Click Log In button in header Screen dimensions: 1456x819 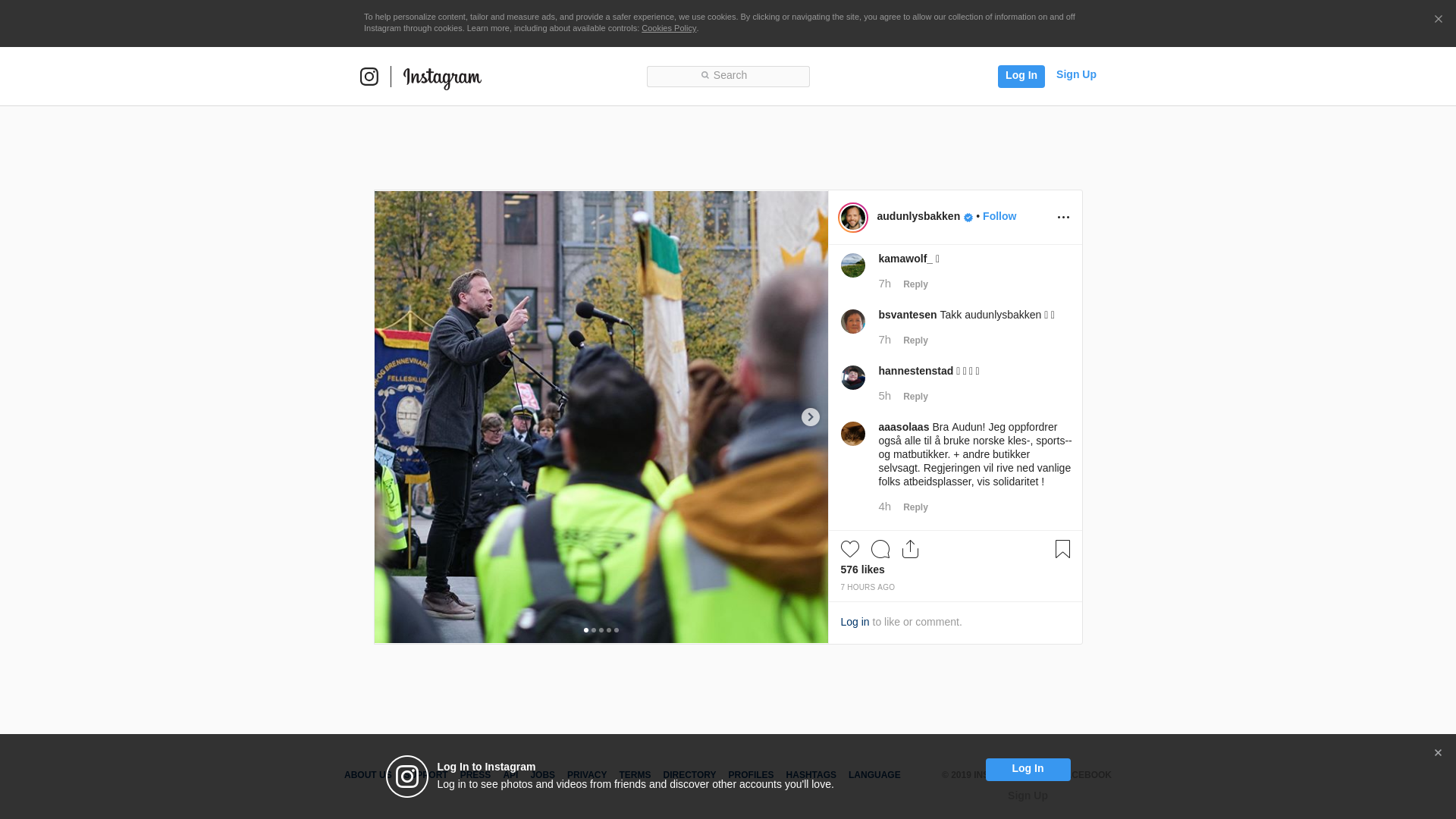point(1021,76)
